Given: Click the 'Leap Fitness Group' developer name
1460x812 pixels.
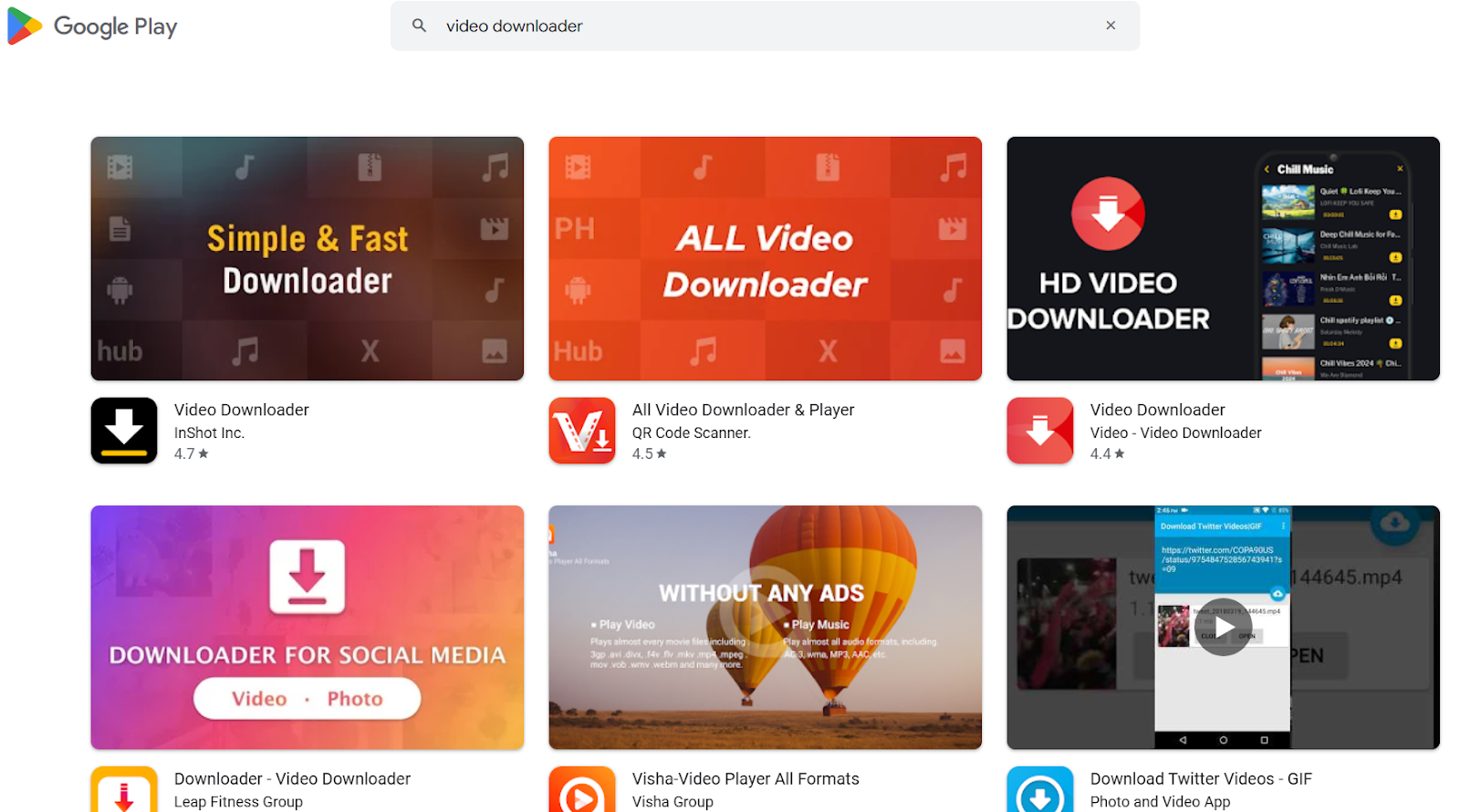Looking at the screenshot, I should (x=239, y=801).
